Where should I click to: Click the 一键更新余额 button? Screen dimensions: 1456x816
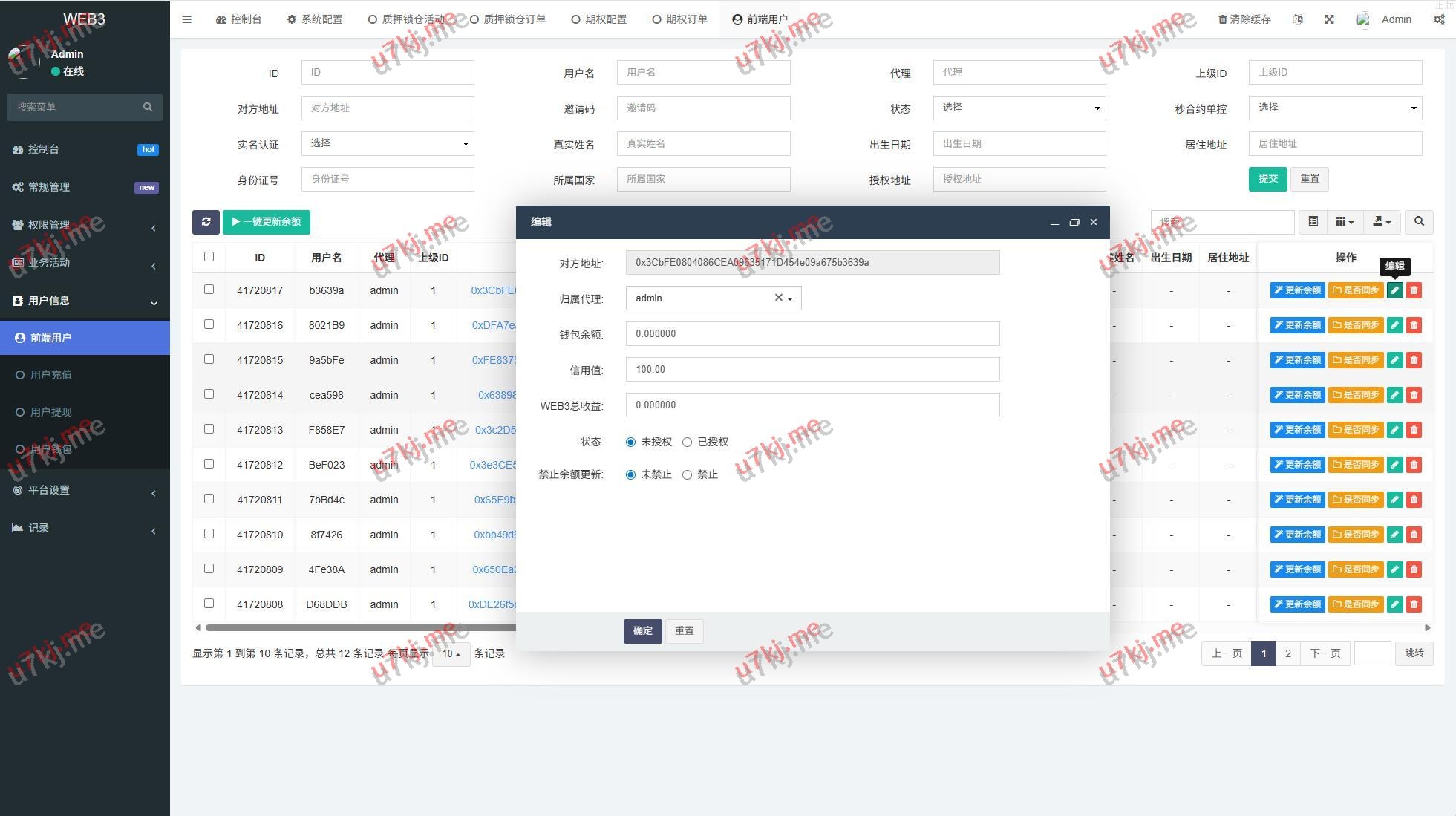point(266,222)
